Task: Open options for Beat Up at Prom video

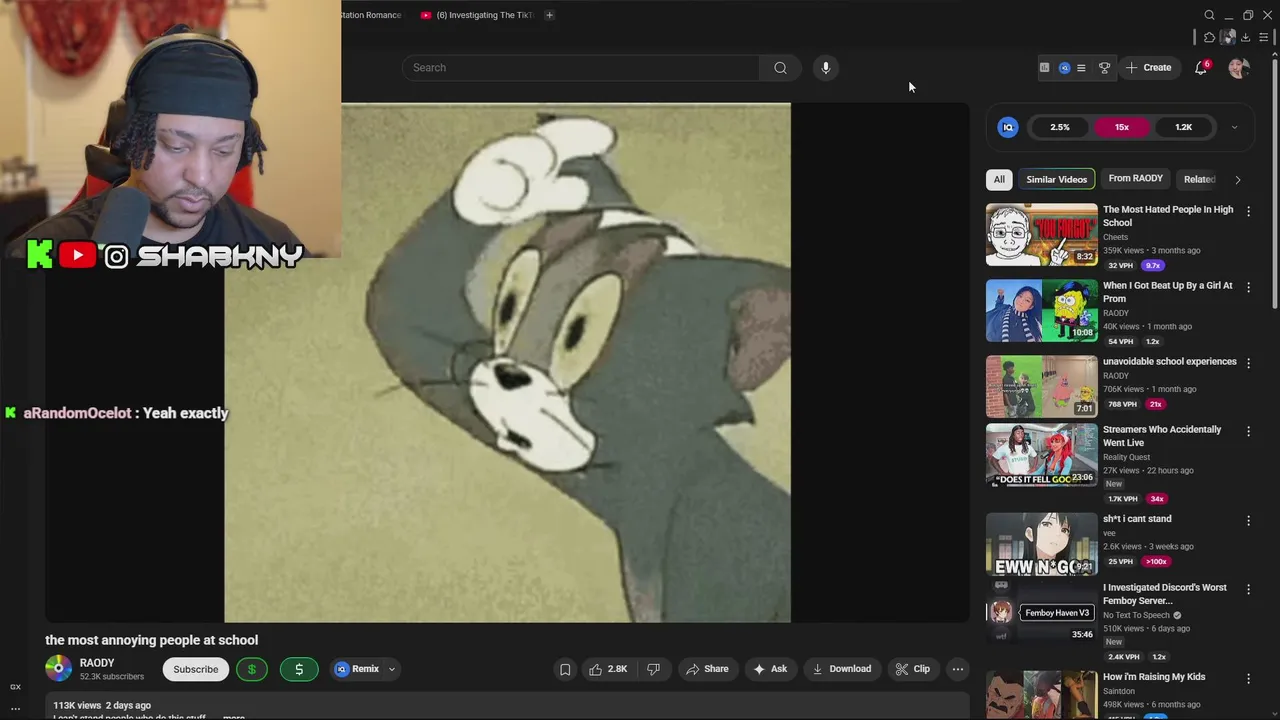Action: [1248, 287]
